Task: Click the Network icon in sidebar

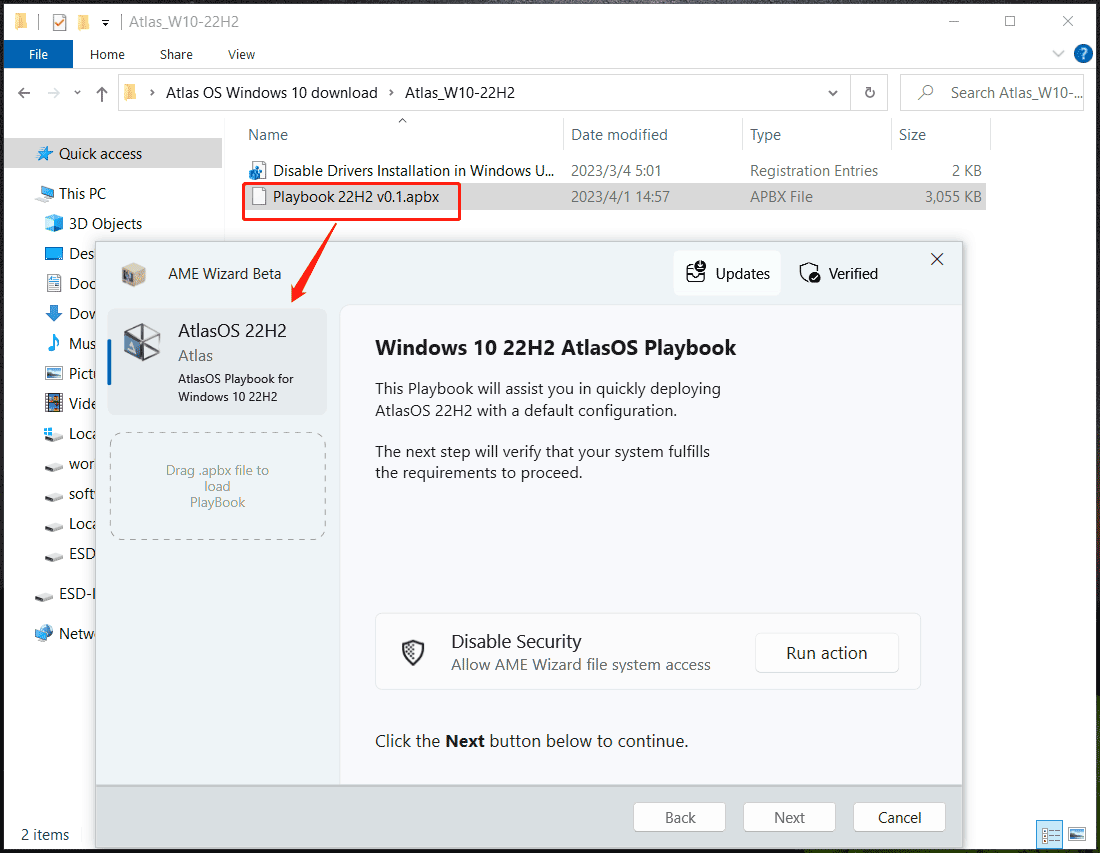Action: [x=44, y=633]
